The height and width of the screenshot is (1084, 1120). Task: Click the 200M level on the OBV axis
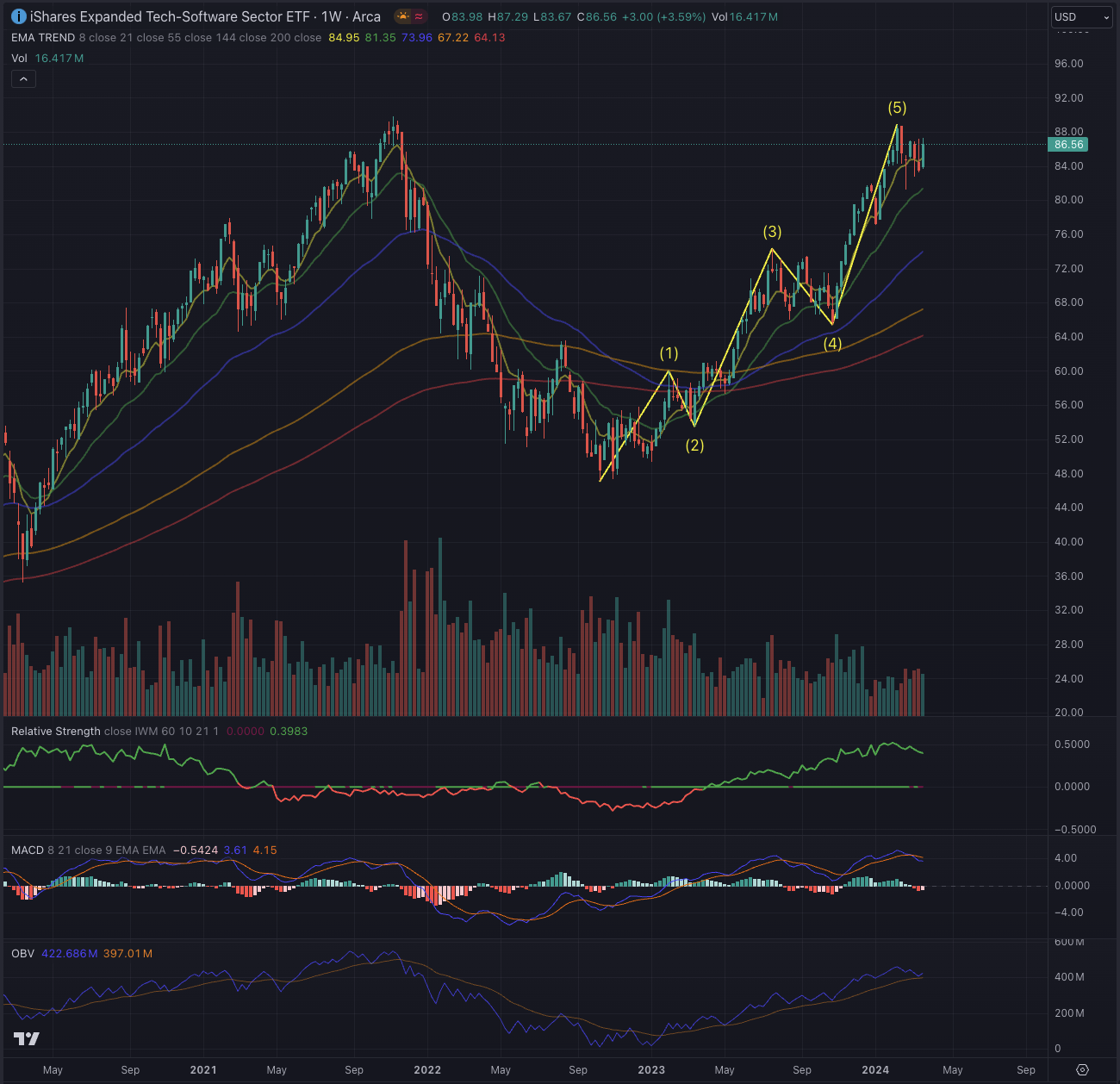tap(1069, 1013)
